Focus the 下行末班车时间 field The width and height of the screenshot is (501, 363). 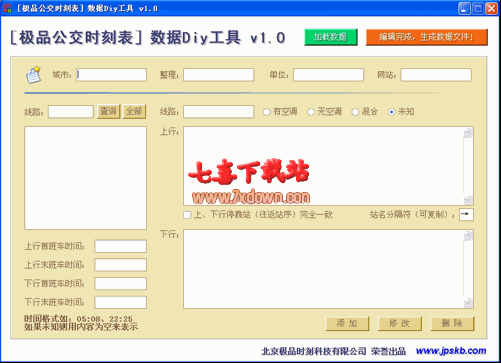coord(121,302)
